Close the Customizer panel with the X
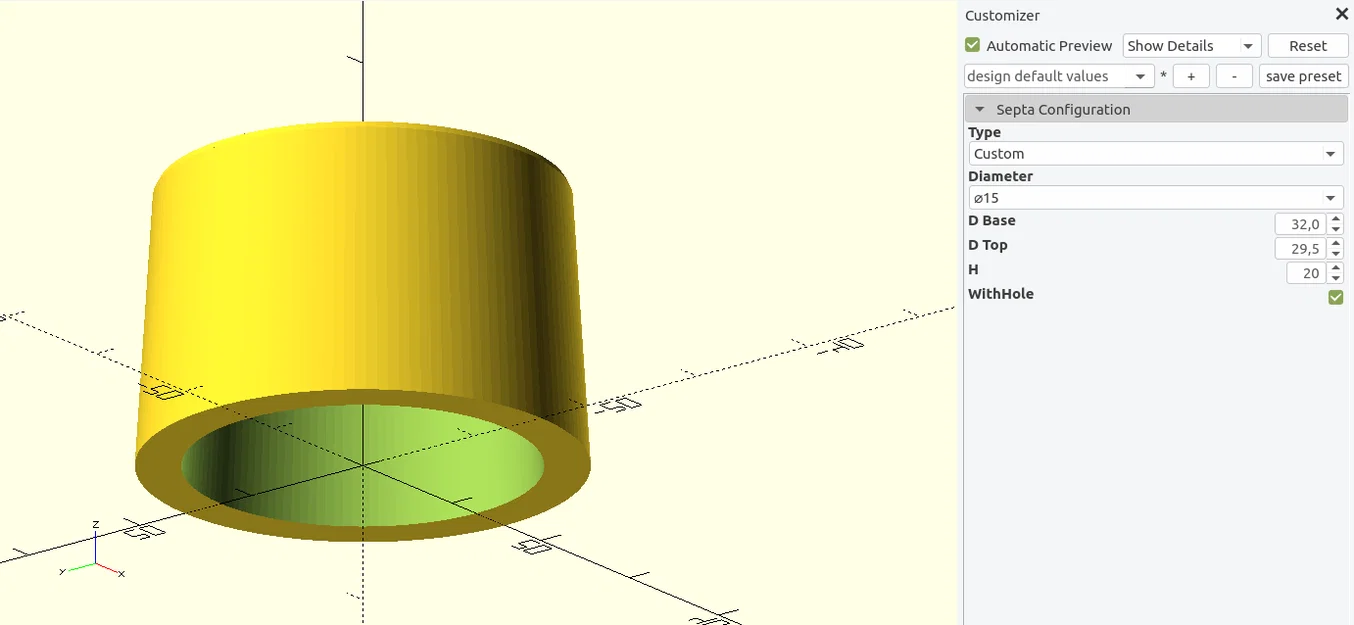This screenshot has width=1354, height=625. pyautogui.click(x=1341, y=14)
